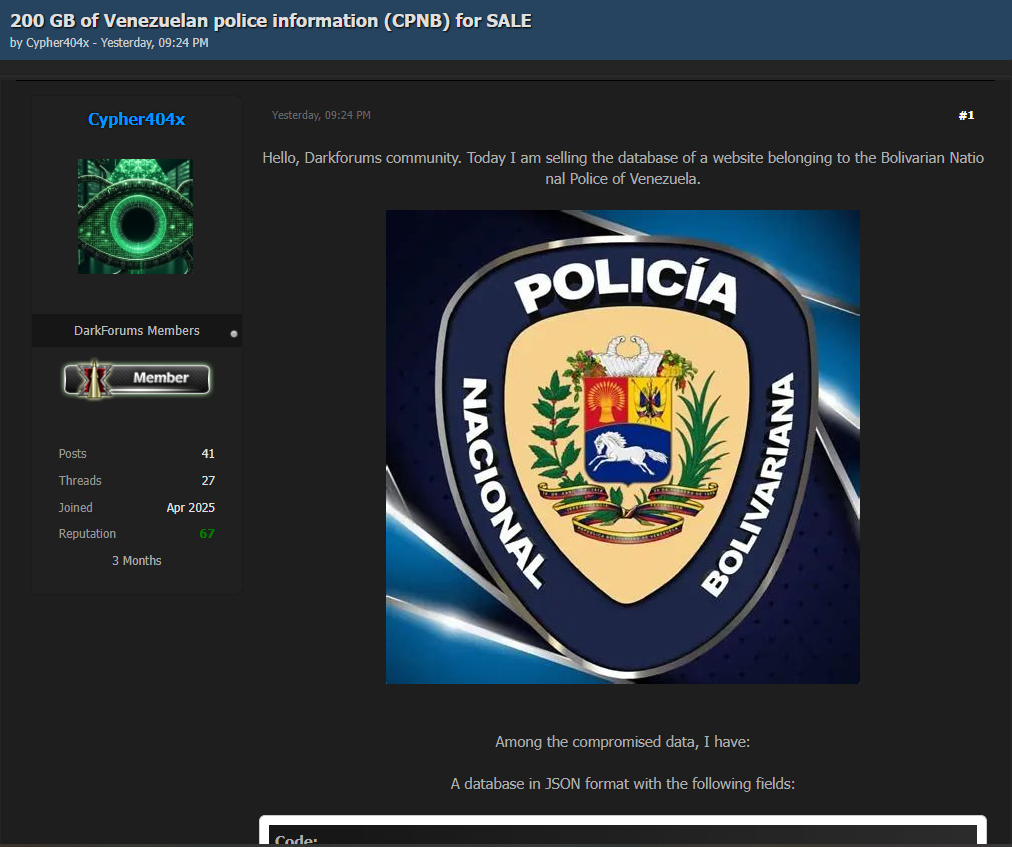Click the offline status dot icon
Image resolution: width=1012 pixels, height=847 pixels.
tap(234, 334)
